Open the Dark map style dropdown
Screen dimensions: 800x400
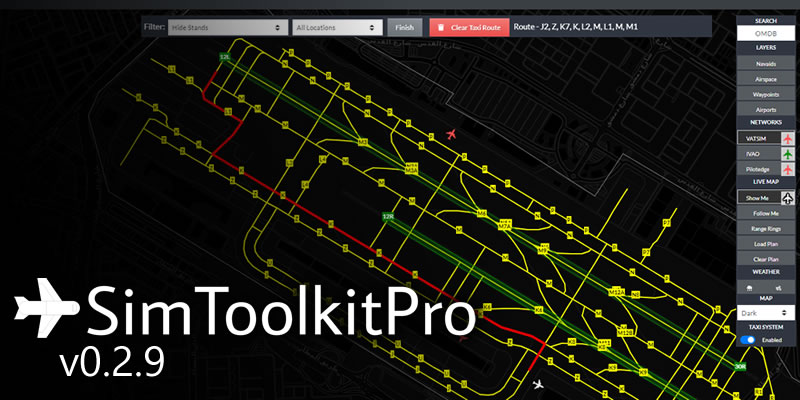pos(766,313)
